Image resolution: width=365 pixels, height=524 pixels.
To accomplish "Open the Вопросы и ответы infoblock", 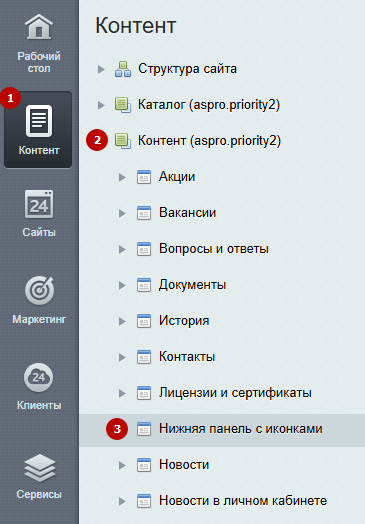I will click(214, 249).
